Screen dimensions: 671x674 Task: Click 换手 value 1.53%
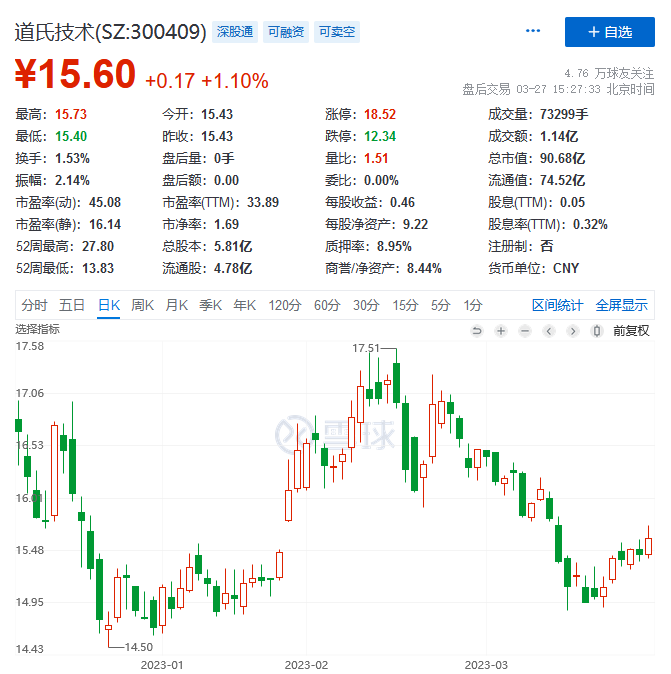tap(72, 158)
